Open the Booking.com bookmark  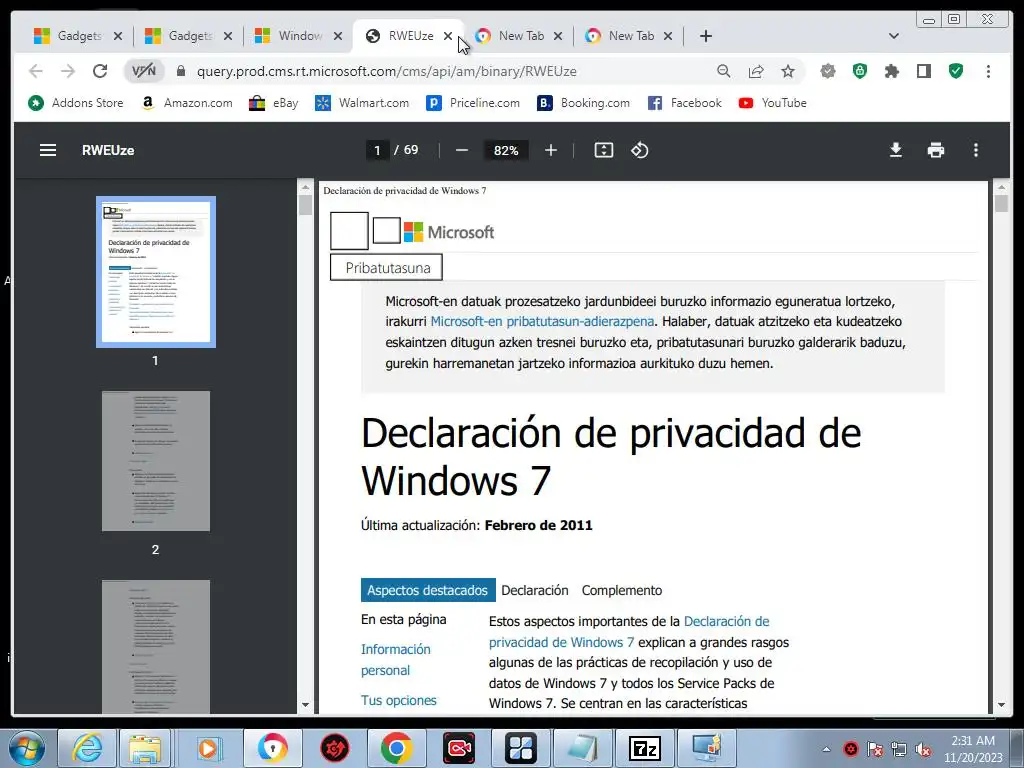(x=583, y=103)
